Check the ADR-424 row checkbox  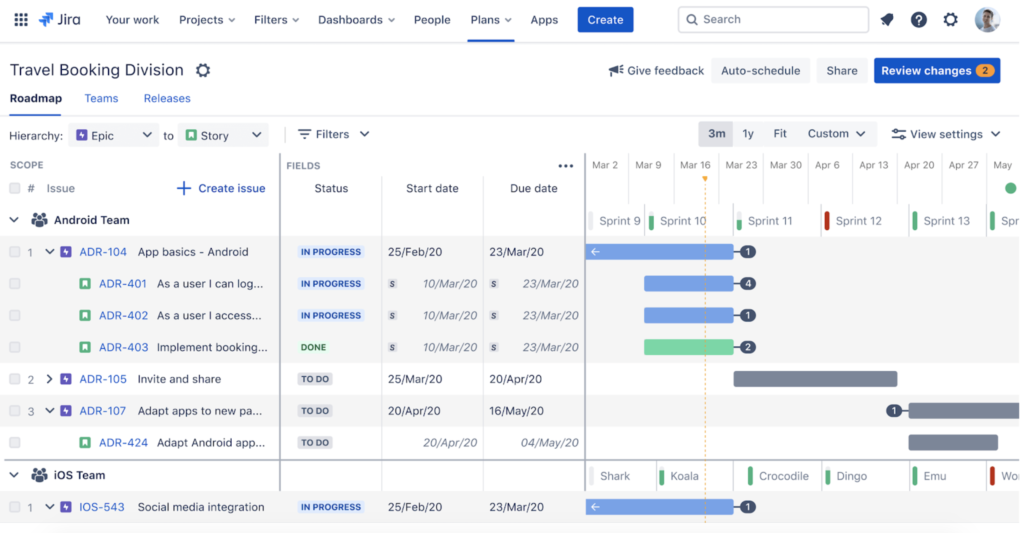click(14, 443)
